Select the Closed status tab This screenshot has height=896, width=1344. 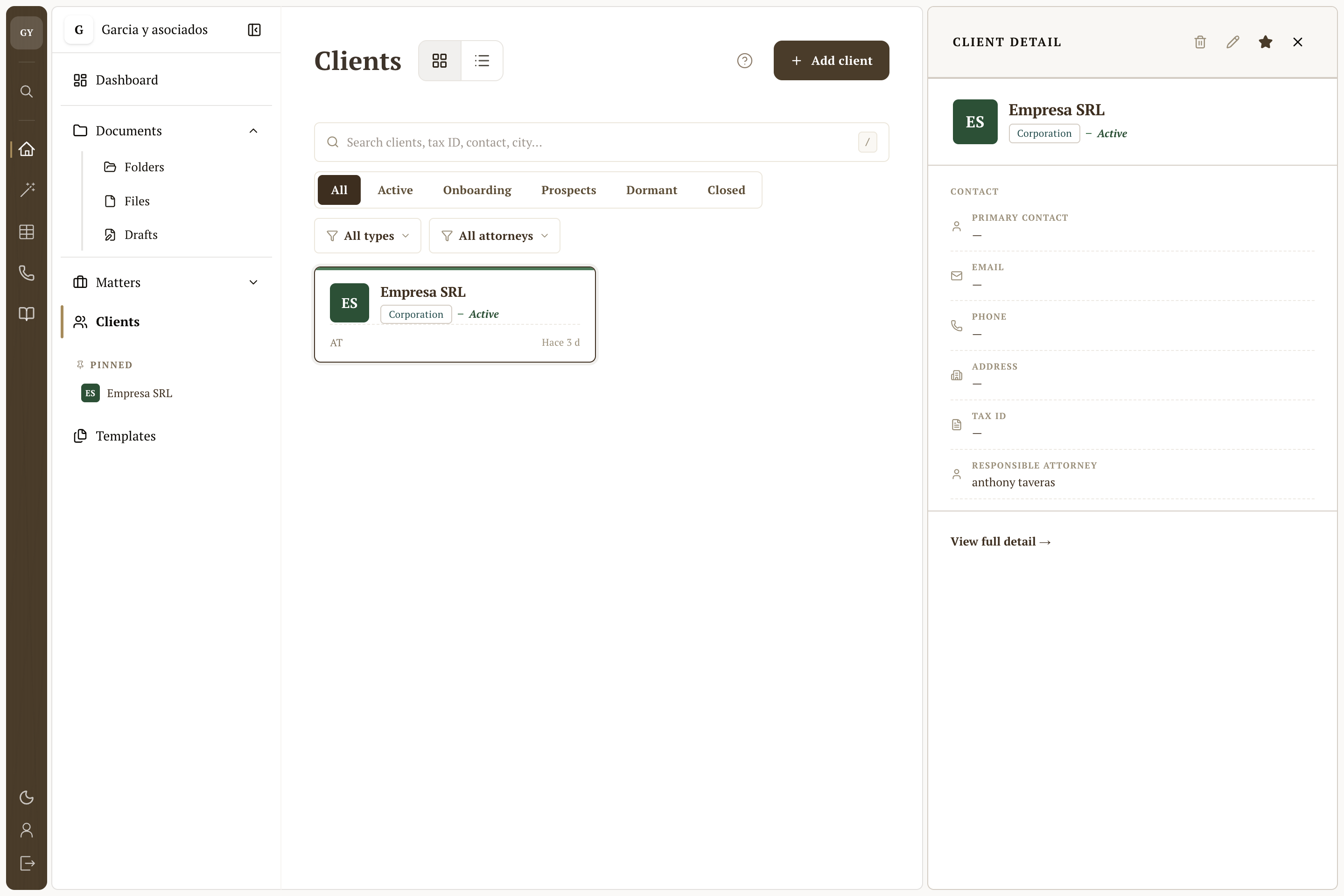pos(726,190)
